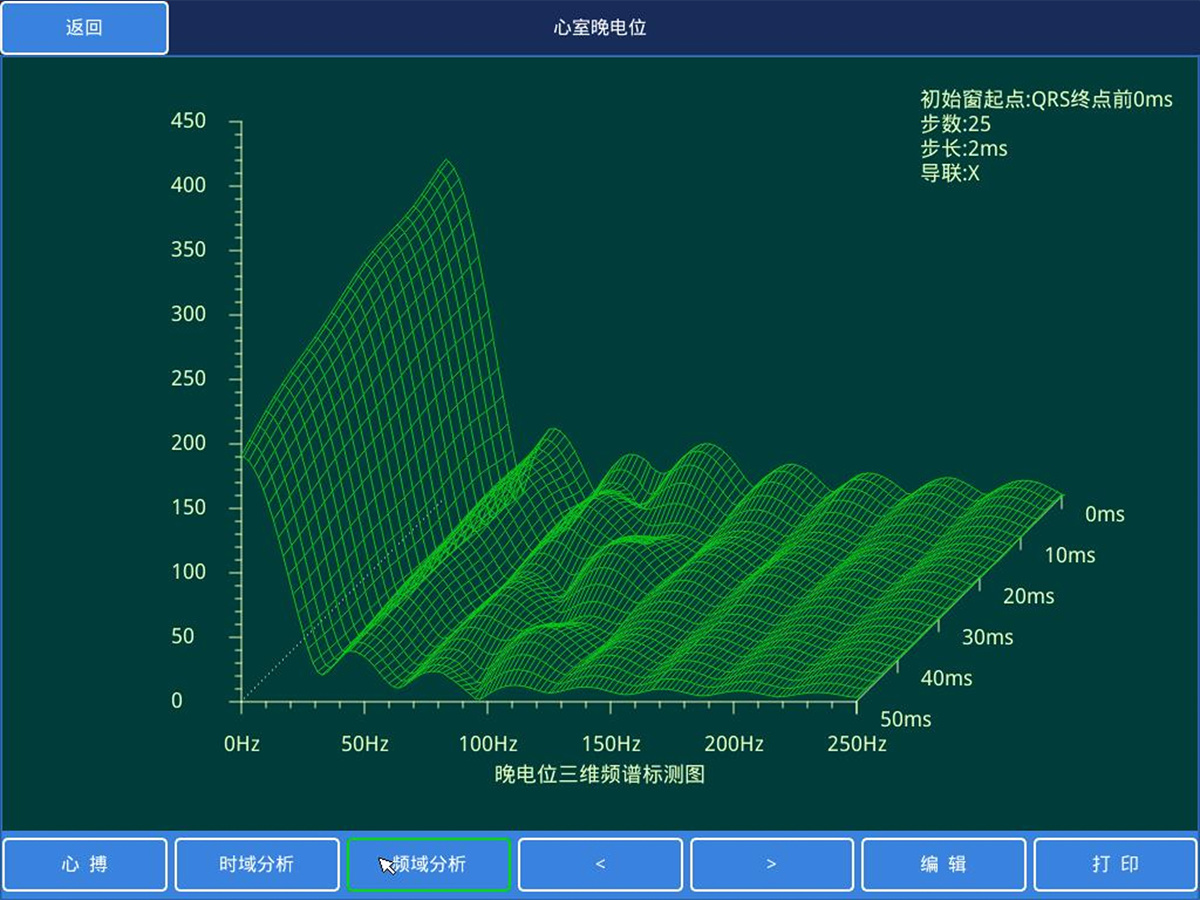Click the 0ms time axis label
Image resolution: width=1200 pixels, height=900 pixels.
coord(1104,514)
